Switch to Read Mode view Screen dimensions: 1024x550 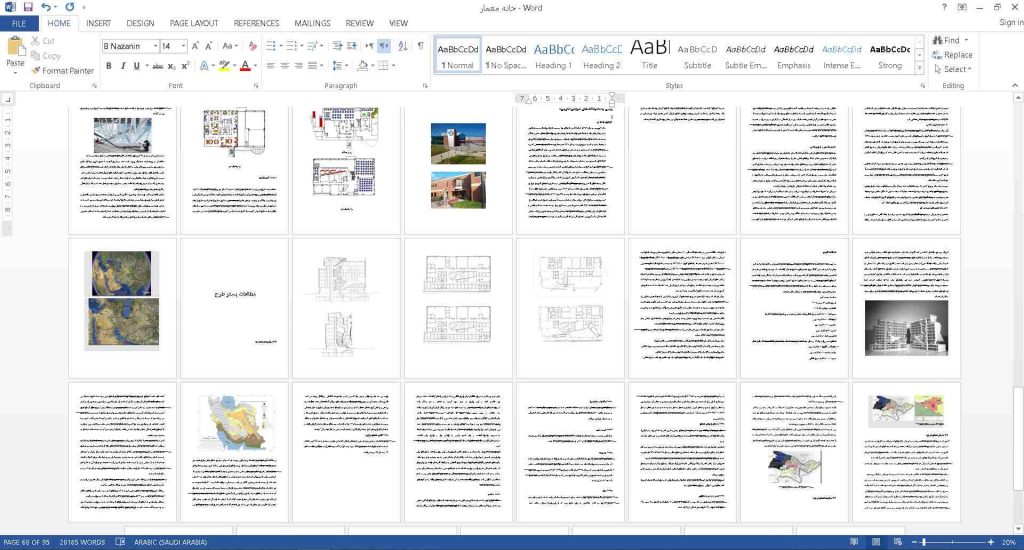point(854,542)
